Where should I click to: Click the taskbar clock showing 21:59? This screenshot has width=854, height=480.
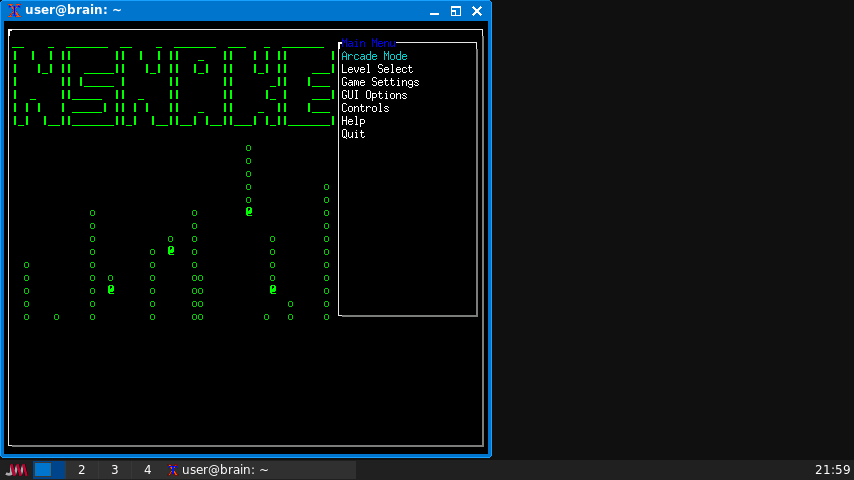tap(832, 470)
